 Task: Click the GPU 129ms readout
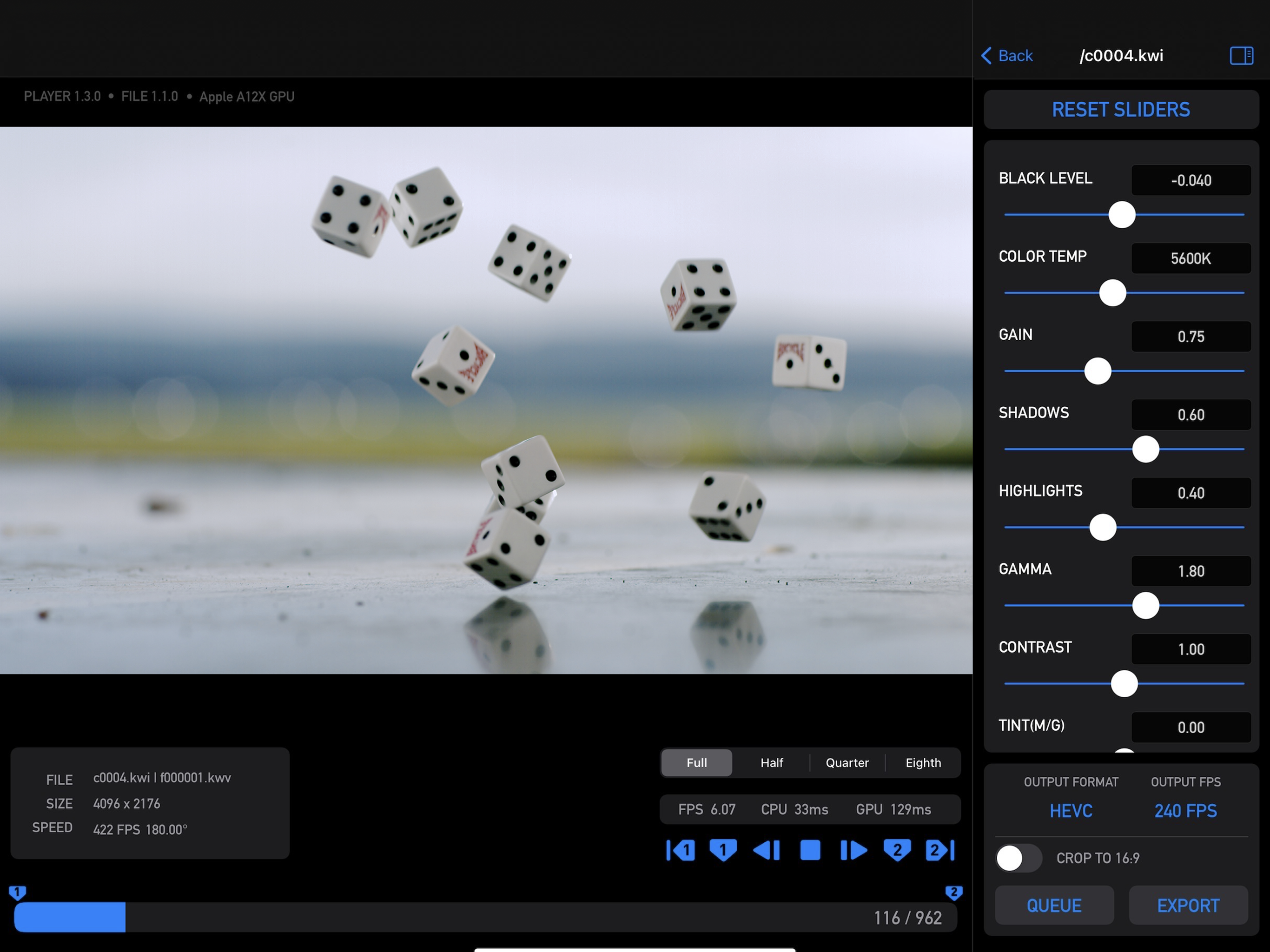pyautogui.click(x=893, y=810)
